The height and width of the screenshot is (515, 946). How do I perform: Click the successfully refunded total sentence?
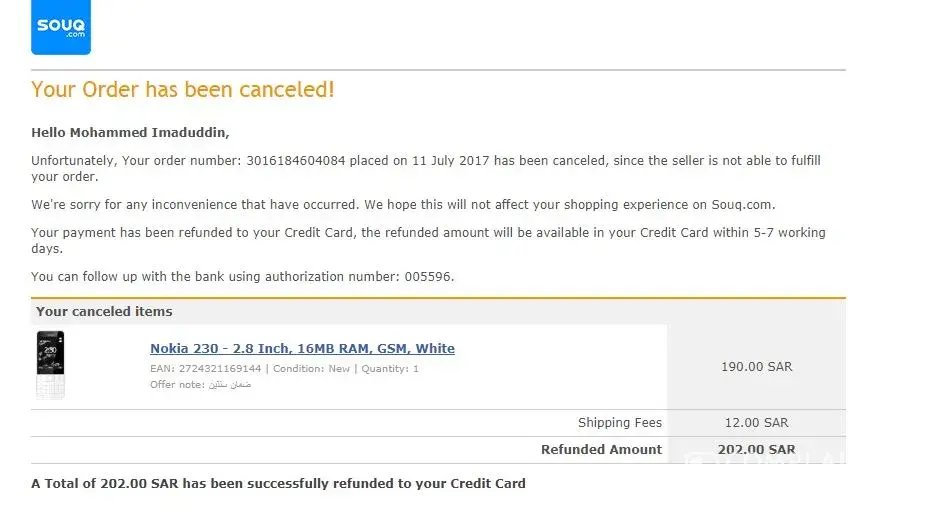click(278, 484)
